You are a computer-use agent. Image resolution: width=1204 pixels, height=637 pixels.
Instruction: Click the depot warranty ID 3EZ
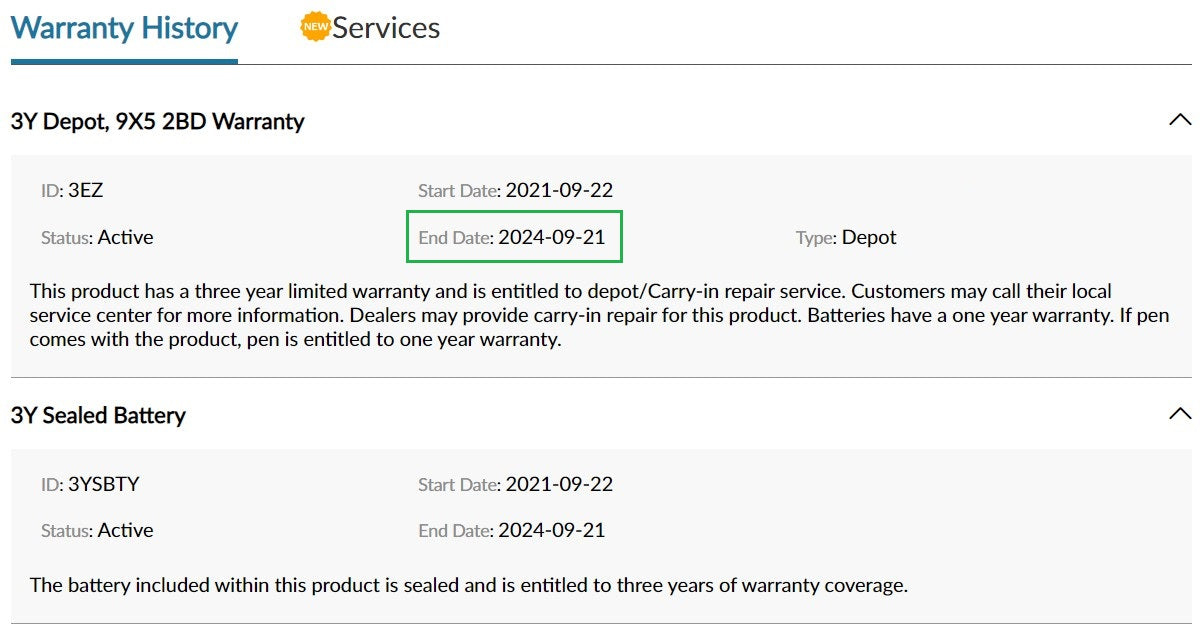point(85,190)
